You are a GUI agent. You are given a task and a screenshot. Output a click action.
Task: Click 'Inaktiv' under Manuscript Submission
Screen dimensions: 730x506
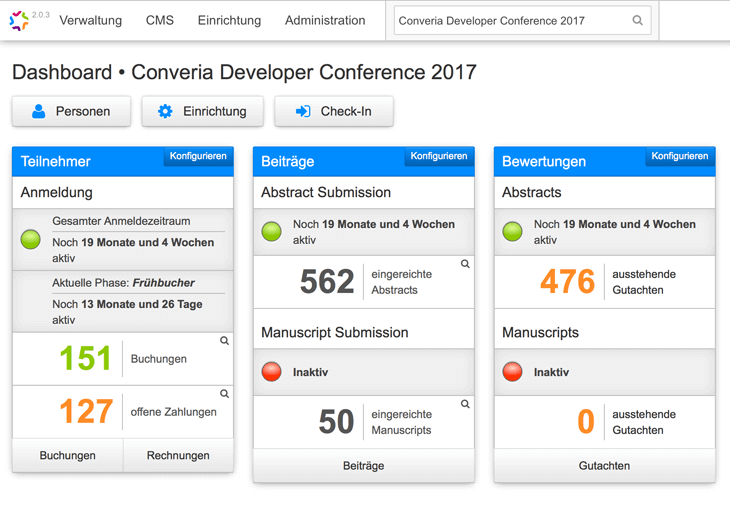[311, 372]
